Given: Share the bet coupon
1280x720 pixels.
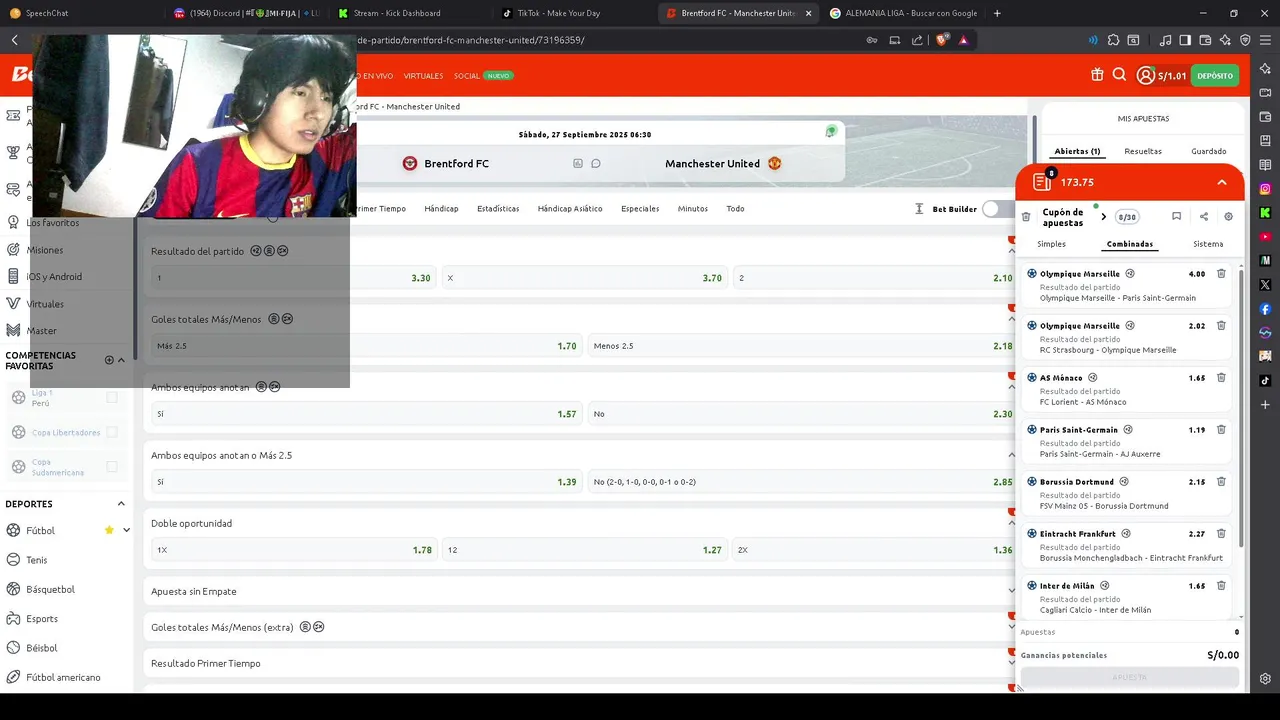Looking at the screenshot, I should click(x=1203, y=217).
